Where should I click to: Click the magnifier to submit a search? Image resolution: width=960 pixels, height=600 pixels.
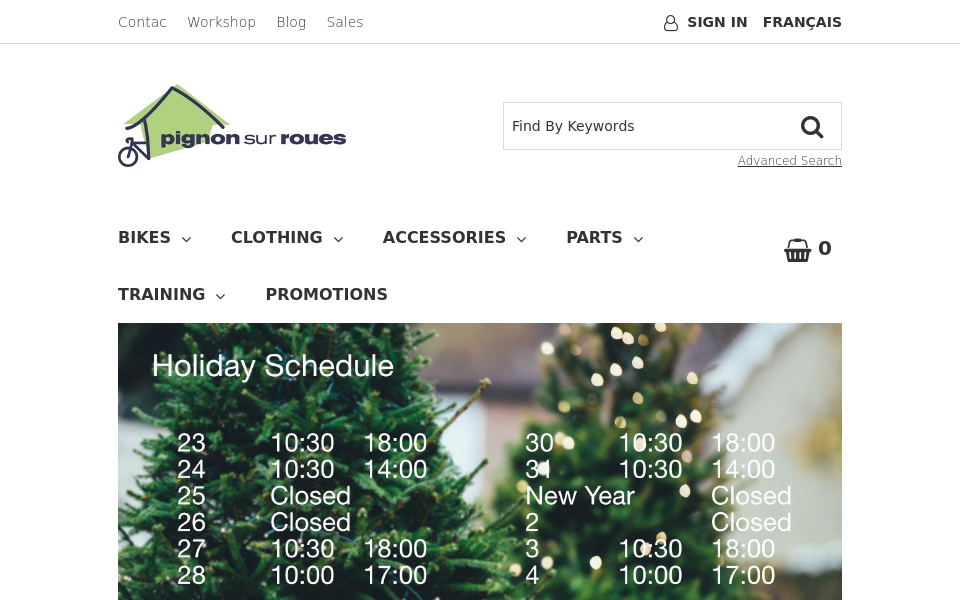pos(812,126)
